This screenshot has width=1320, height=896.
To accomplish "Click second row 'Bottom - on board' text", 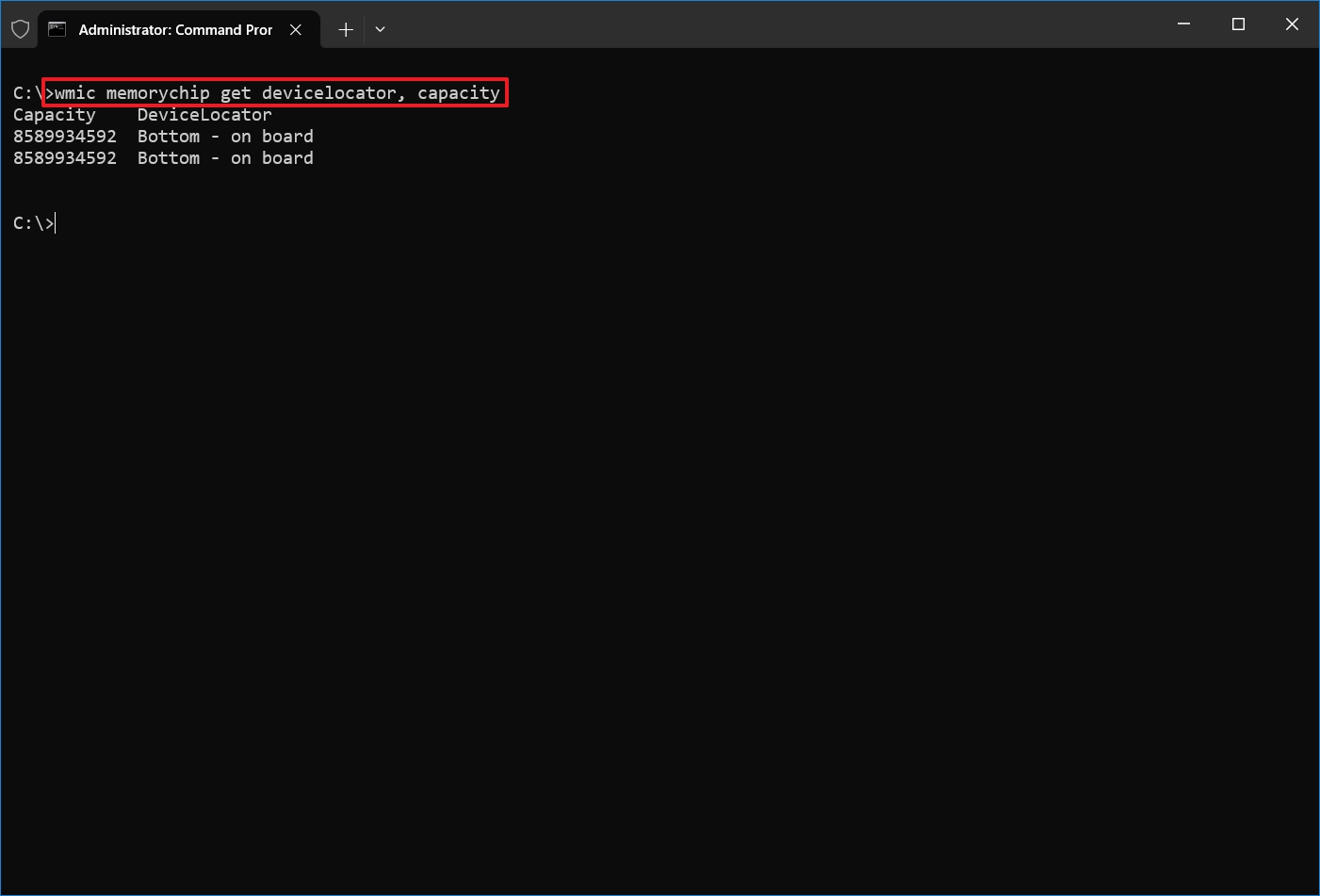I will coord(225,158).
